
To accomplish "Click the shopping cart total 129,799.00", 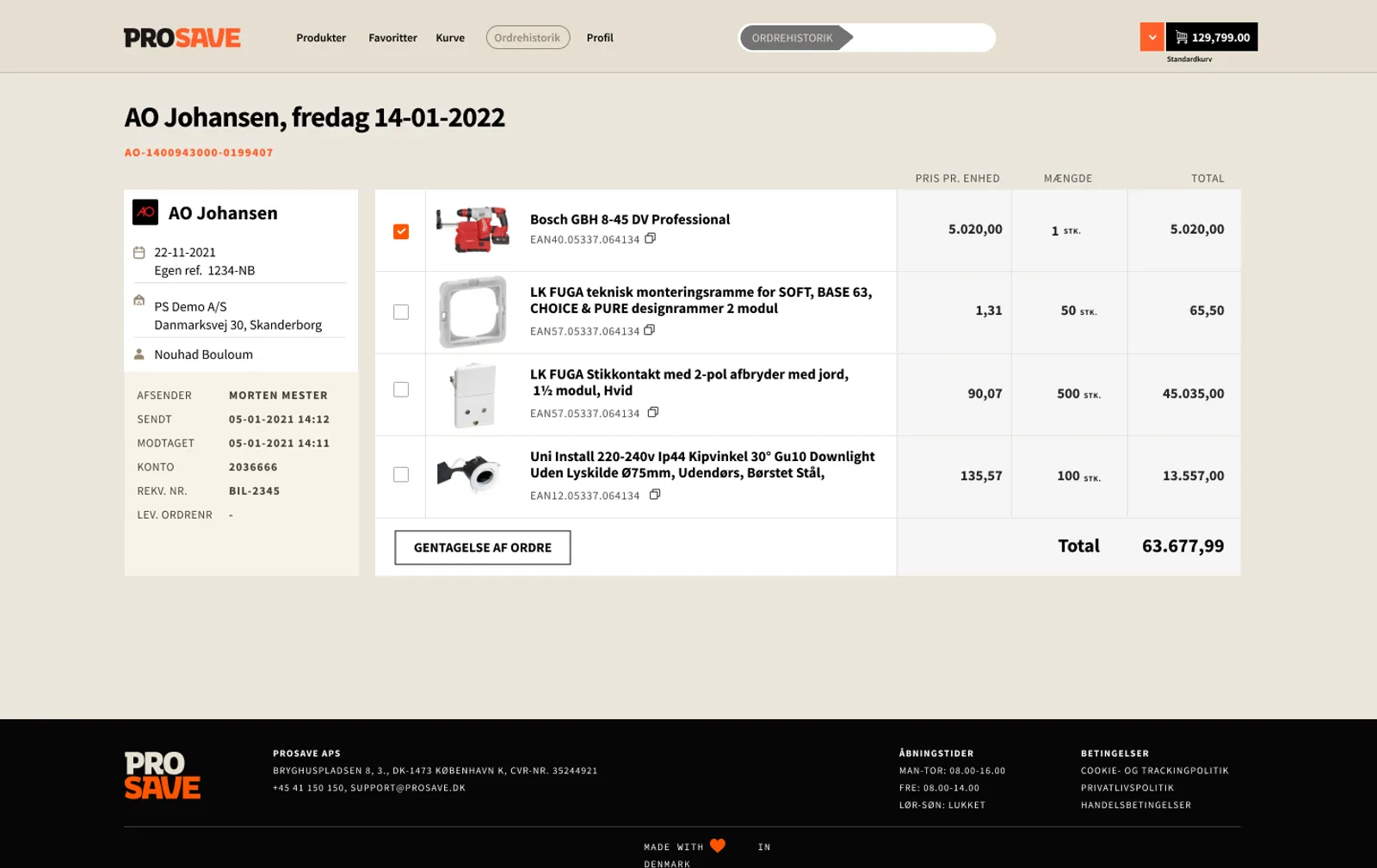I will pyautogui.click(x=1212, y=37).
